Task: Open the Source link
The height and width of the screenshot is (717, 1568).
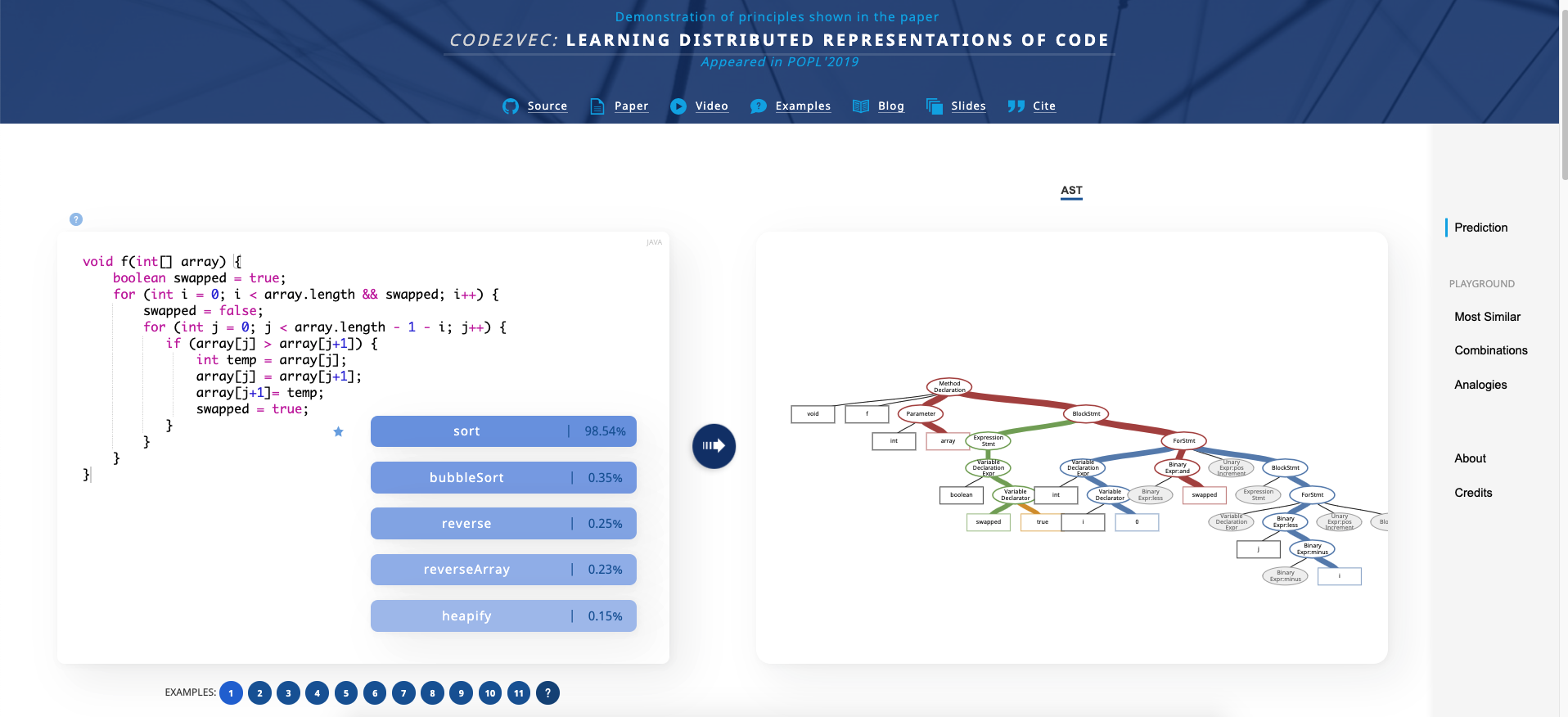Action: coord(547,106)
